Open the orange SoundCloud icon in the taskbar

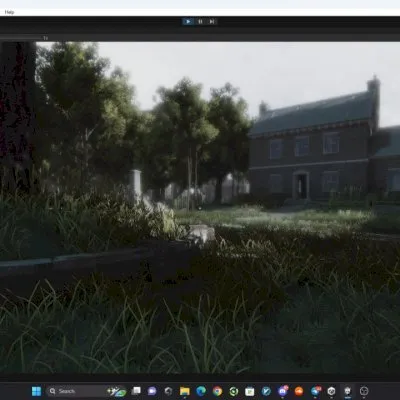(299, 391)
